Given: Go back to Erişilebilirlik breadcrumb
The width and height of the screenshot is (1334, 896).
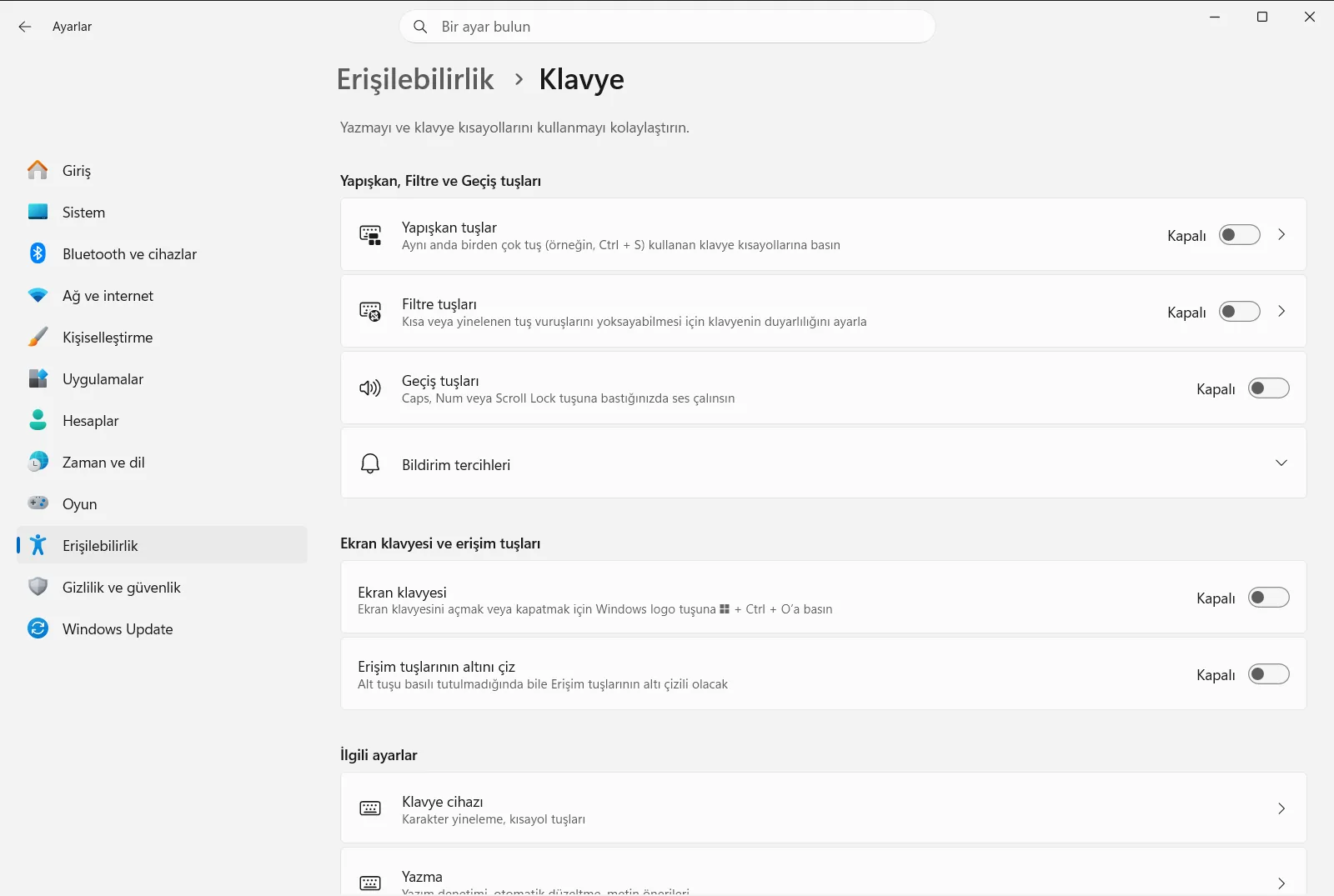Looking at the screenshot, I should [415, 79].
